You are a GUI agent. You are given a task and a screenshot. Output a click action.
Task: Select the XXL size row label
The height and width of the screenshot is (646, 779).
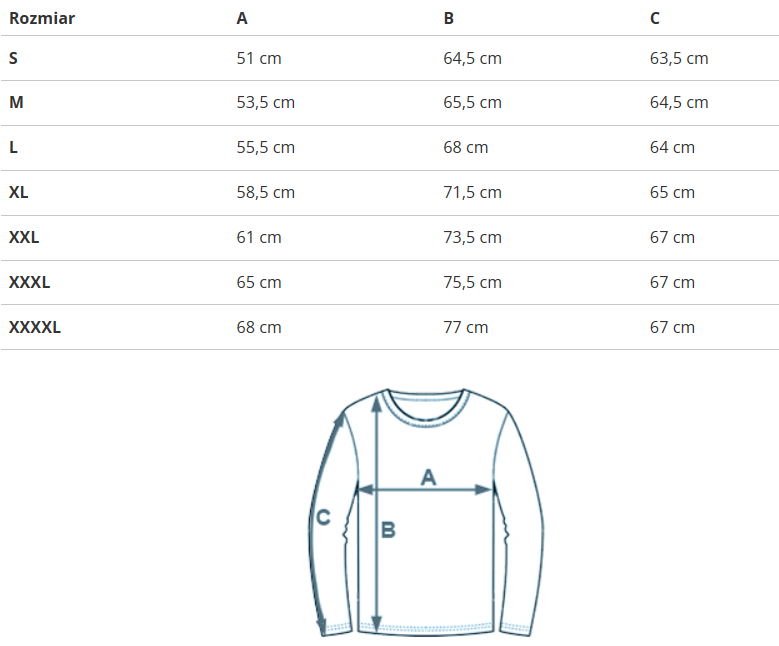(24, 237)
